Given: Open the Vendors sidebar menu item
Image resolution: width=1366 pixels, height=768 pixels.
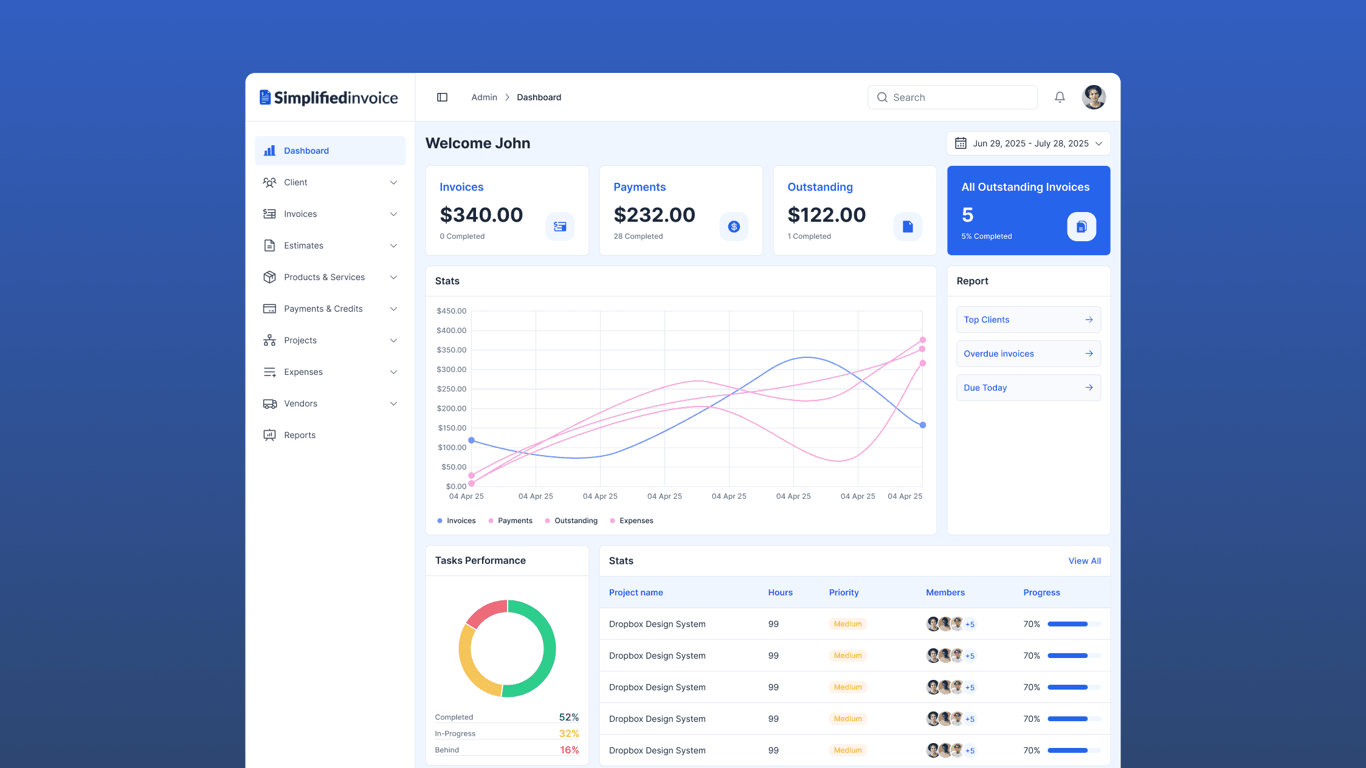Looking at the screenshot, I should (x=330, y=403).
